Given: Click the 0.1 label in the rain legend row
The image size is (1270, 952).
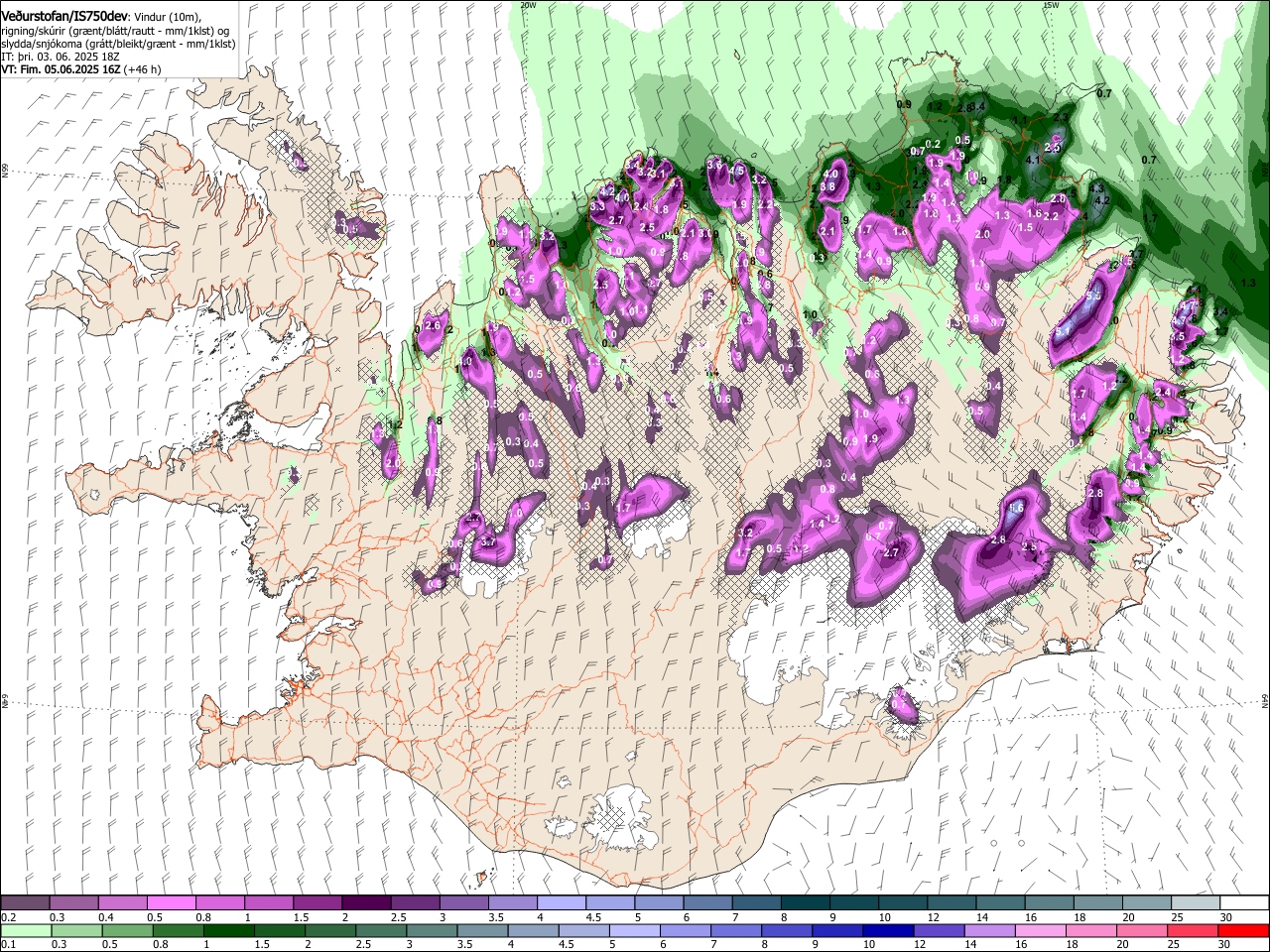Looking at the screenshot, I should [9, 944].
